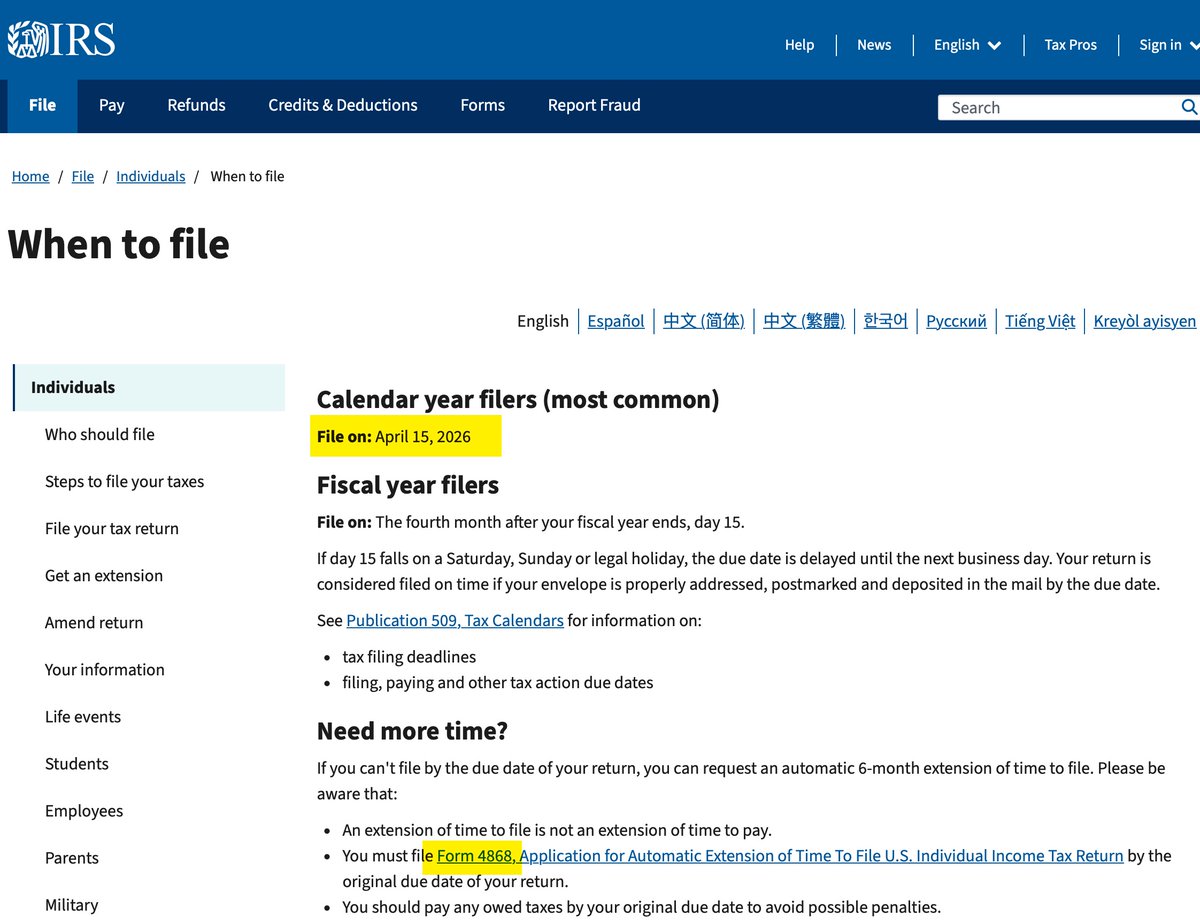Open Military sidebar item

pyautogui.click(x=72, y=904)
